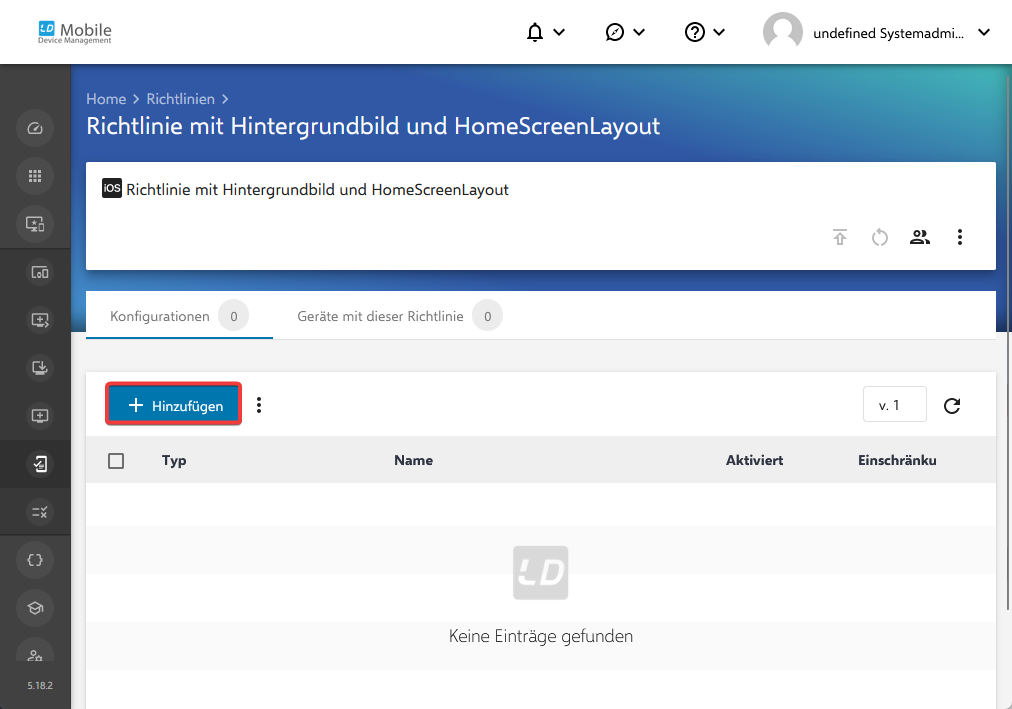Viewport: 1012px width, 709px height.
Task: Open the devices overview sidebar icon
Action: 39,272
